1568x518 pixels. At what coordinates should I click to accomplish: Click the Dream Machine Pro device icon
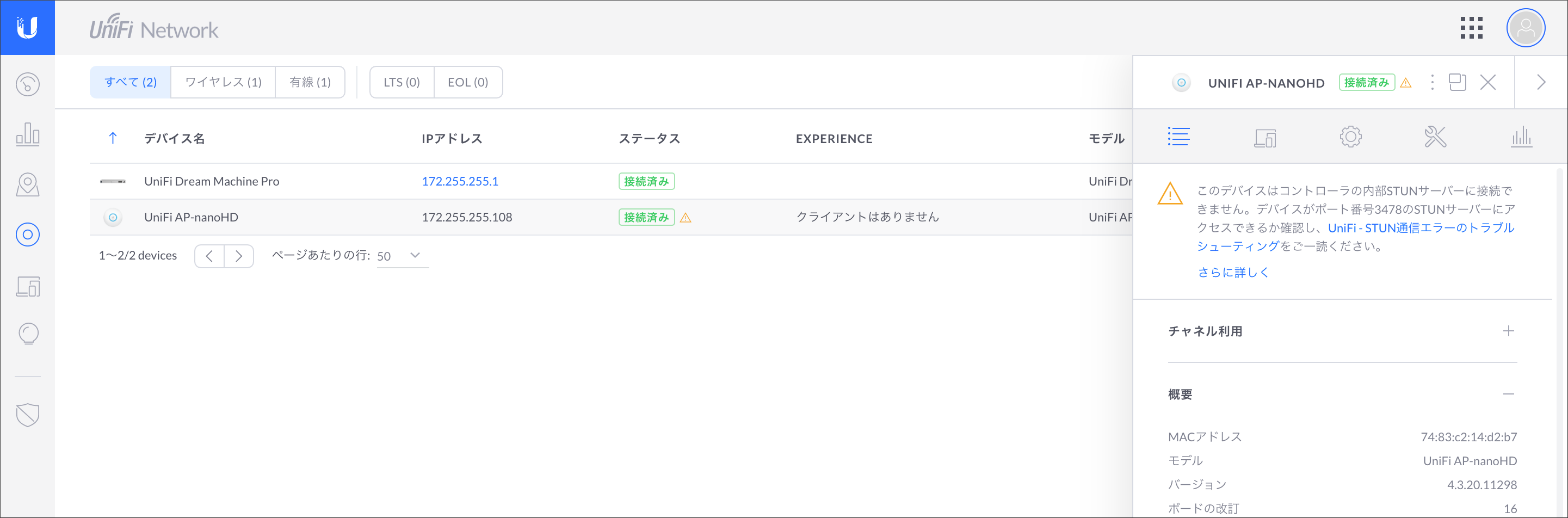point(113,181)
